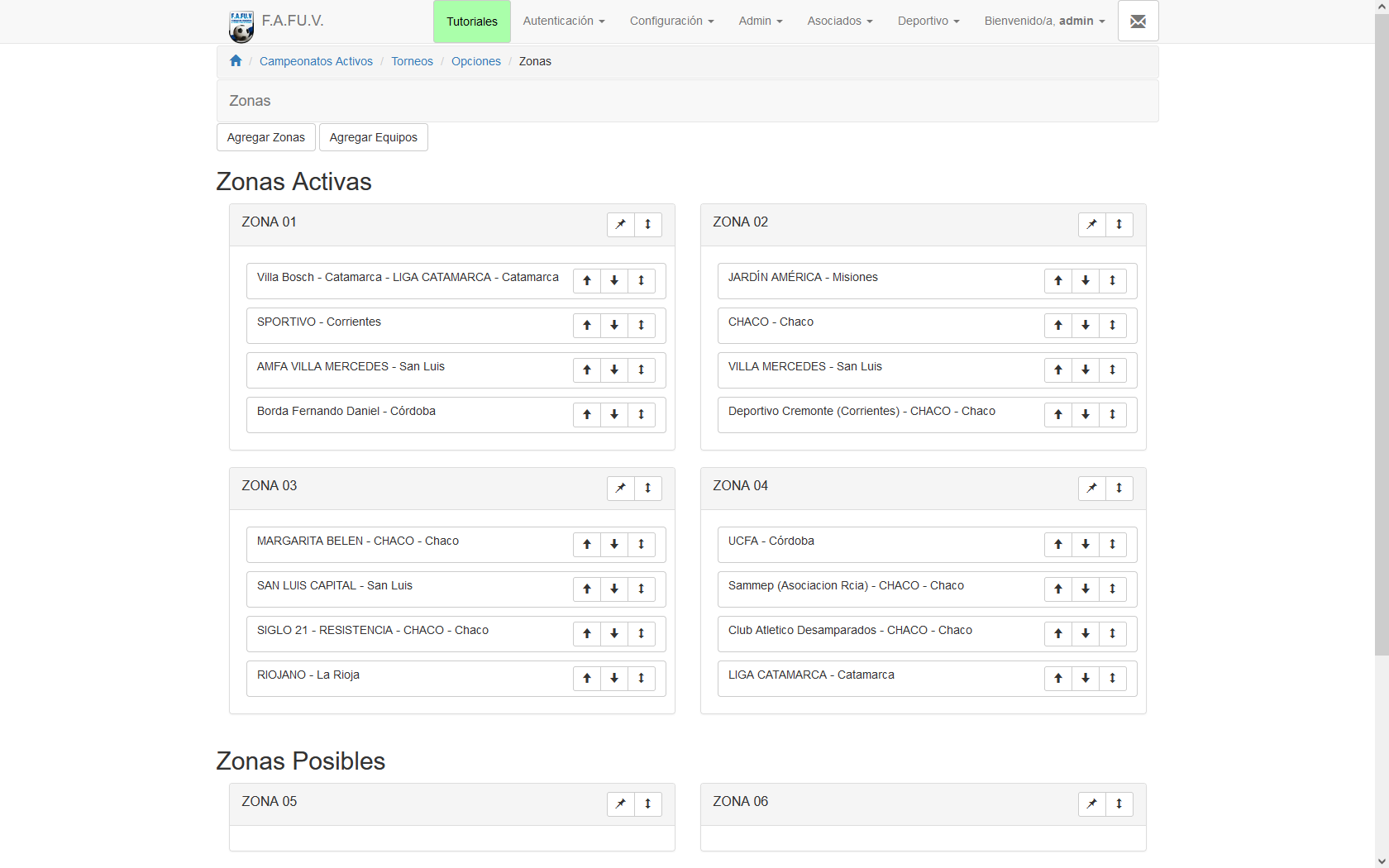Screen dimensions: 1389x868
Task: Click up-down icon for UCFA - Córdoba
Action: coord(1113,545)
